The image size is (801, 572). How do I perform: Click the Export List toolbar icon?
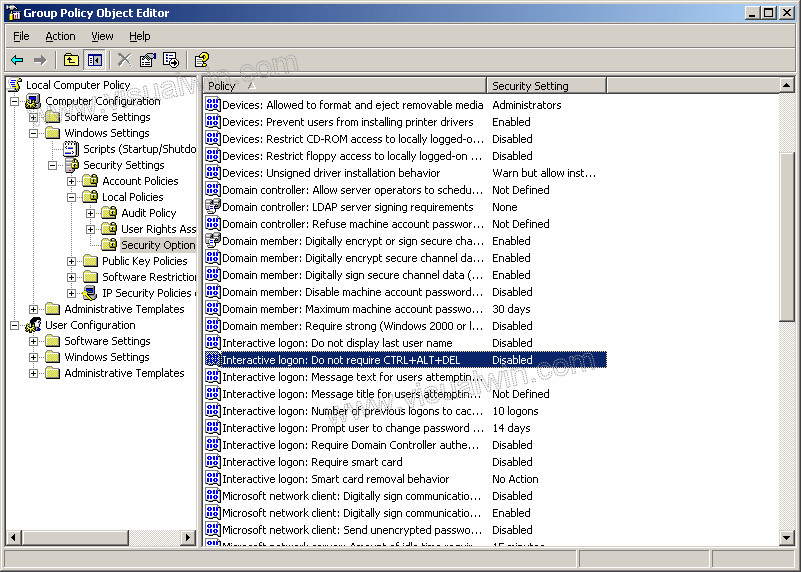(x=171, y=60)
